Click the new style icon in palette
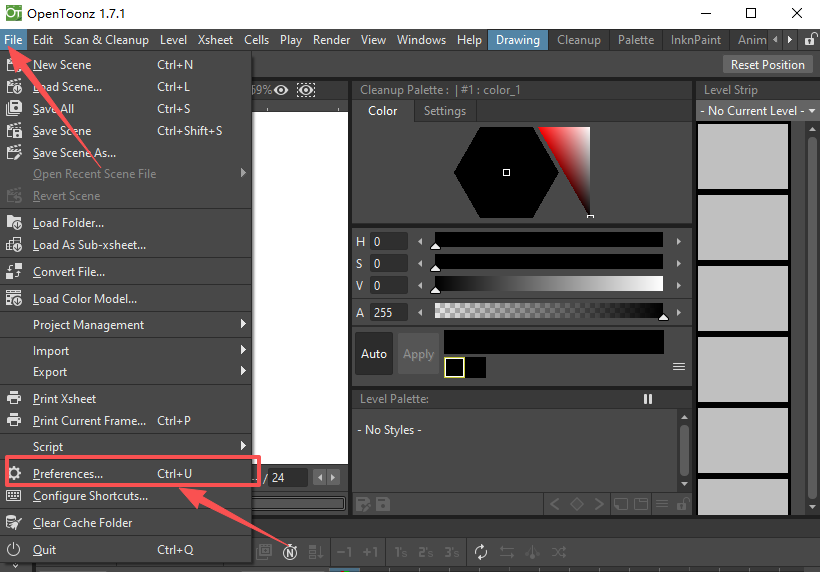 click(x=621, y=504)
